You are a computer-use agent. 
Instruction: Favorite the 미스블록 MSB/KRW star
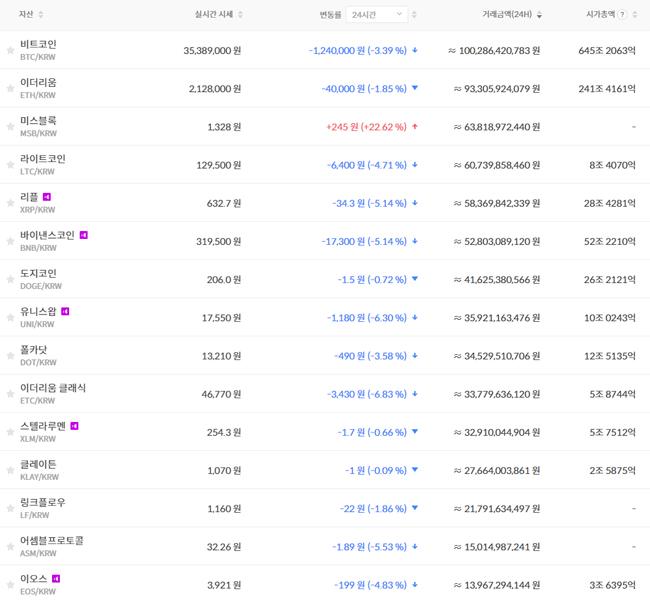10,127
